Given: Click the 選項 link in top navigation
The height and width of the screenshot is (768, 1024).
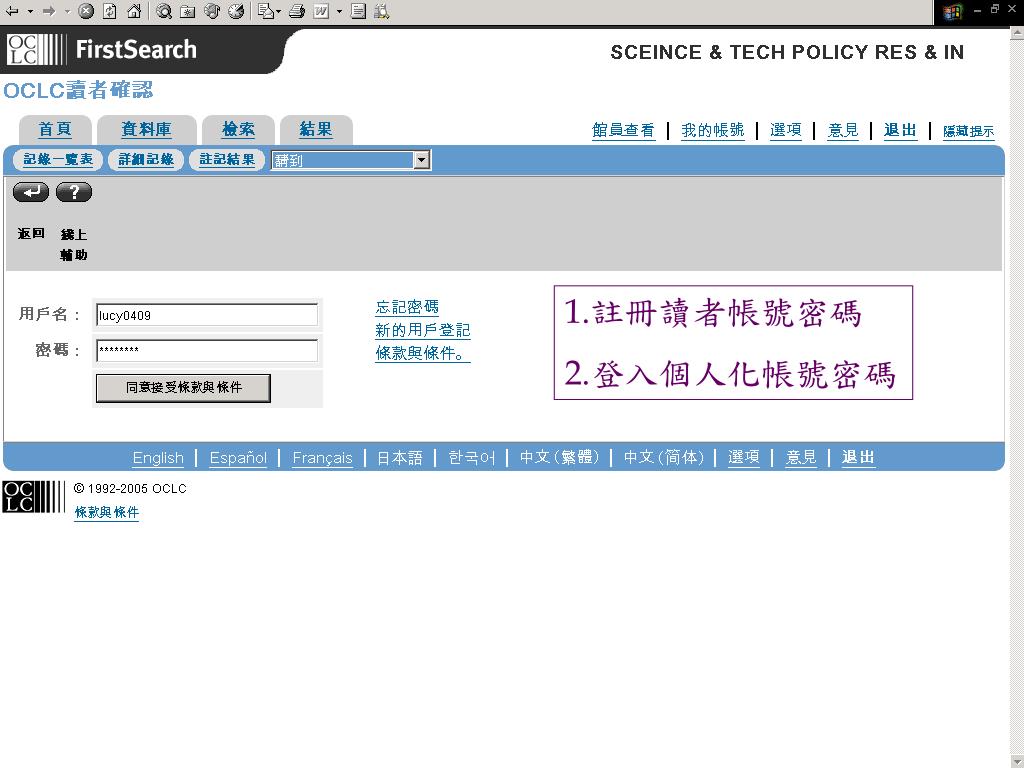Looking at the screenshot, I should point(786,131).
